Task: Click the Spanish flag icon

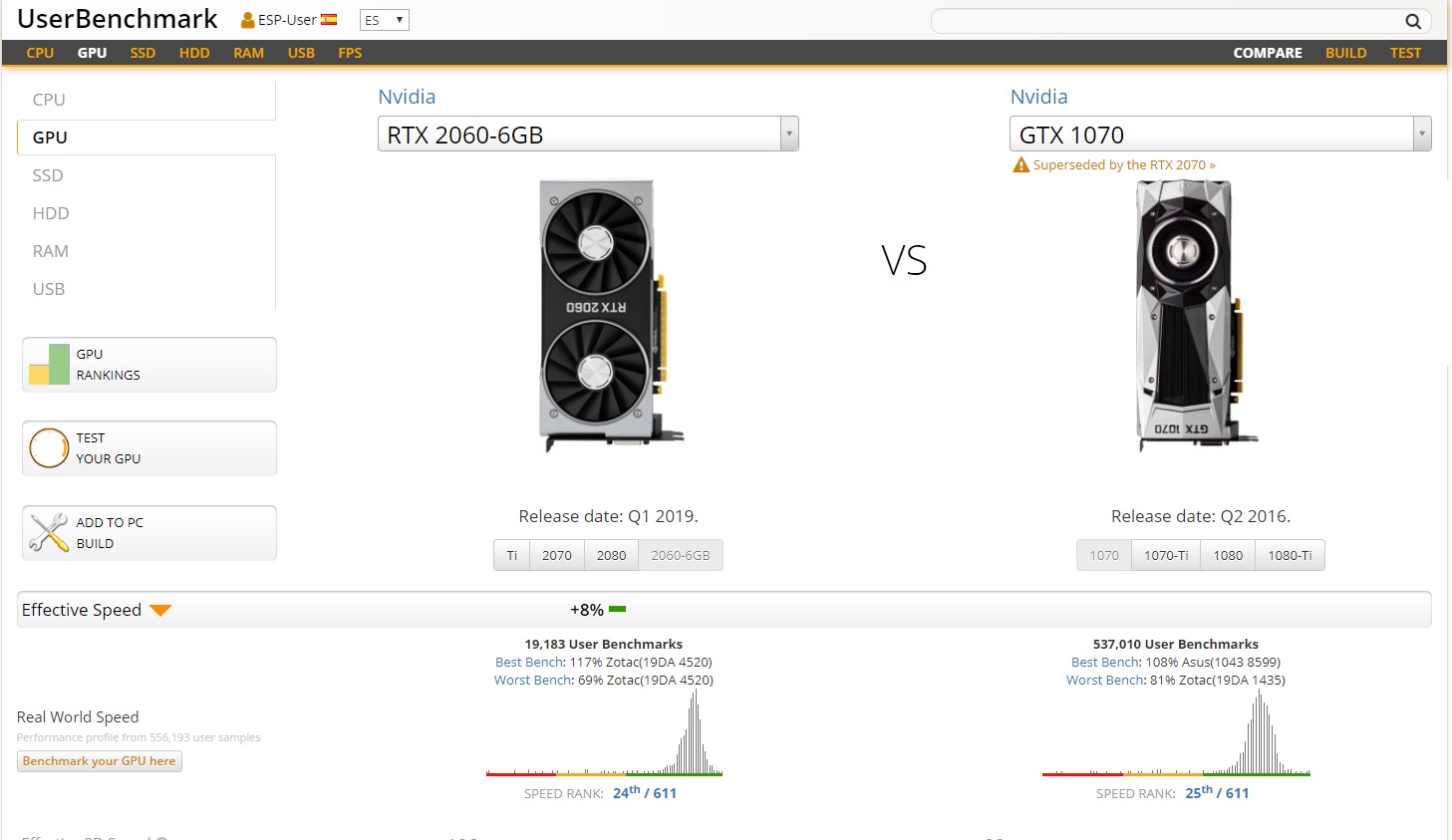Action: [x=329, y=20]
